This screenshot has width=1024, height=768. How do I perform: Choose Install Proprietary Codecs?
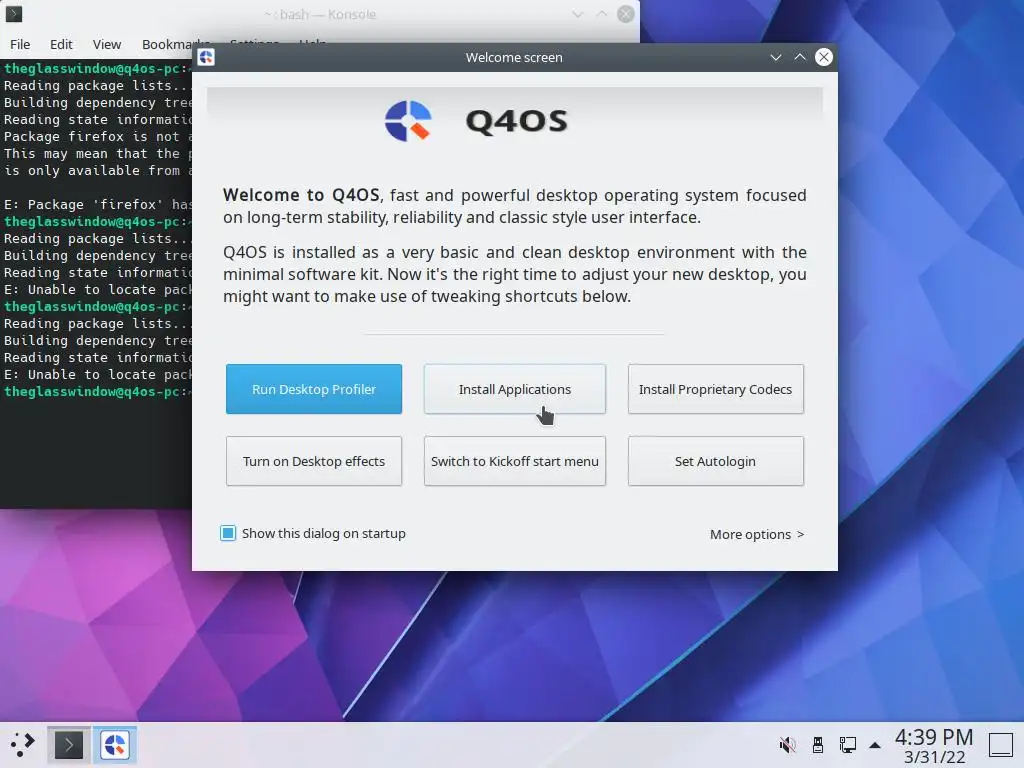click(x=716, y=389)
